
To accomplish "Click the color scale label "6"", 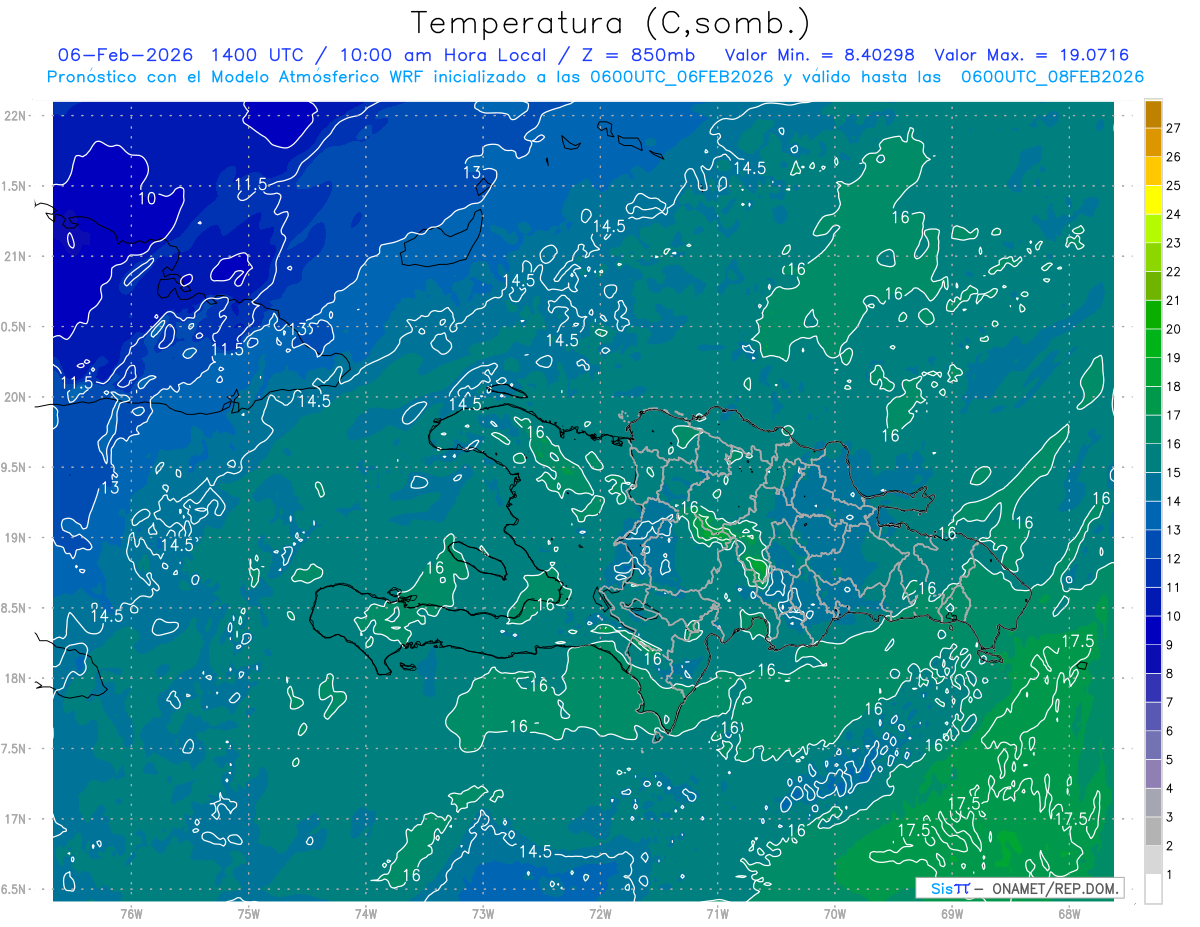I will 1170,731.
